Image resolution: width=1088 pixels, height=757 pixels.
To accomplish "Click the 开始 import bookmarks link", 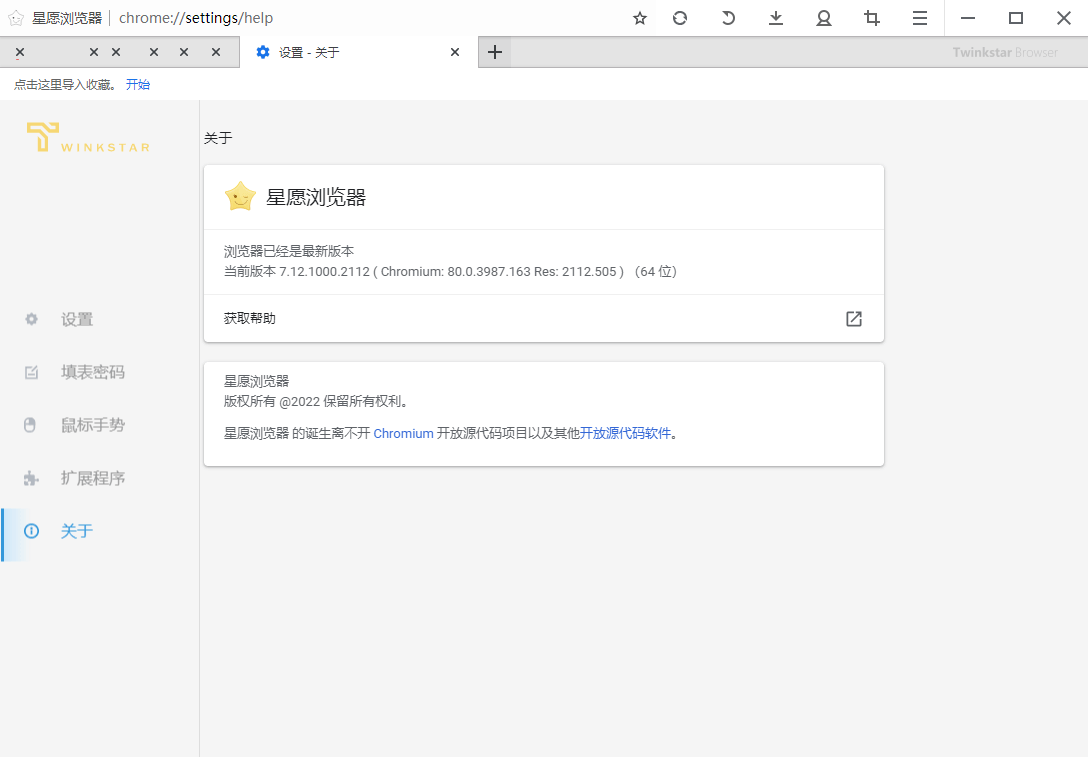I will (138, 85).
